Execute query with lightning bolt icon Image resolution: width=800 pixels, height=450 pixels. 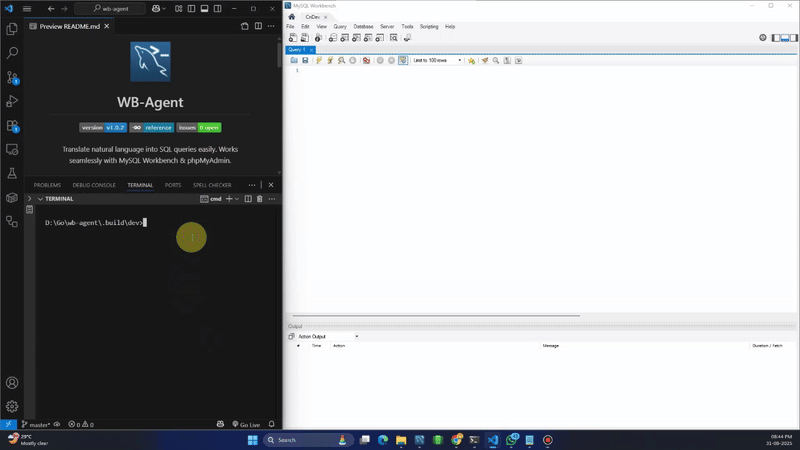tap(319, 60)
